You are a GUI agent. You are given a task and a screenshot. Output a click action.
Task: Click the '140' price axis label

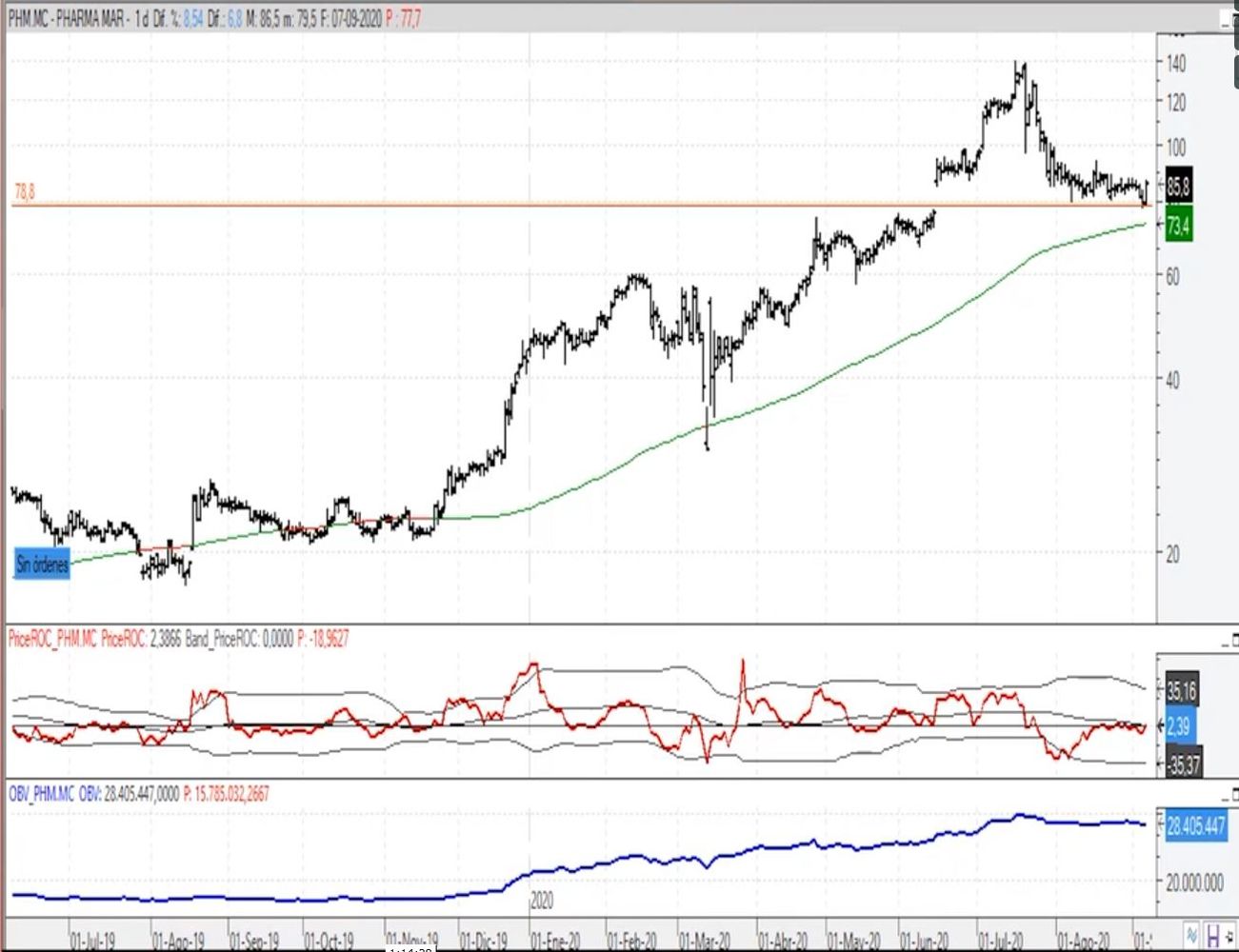pyautogui.click(x=1176, y=63)
